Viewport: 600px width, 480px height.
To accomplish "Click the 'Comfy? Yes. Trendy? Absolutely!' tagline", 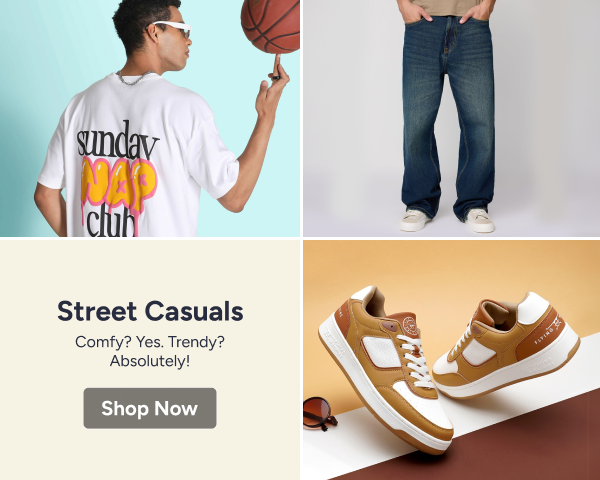I will [150, 351].
